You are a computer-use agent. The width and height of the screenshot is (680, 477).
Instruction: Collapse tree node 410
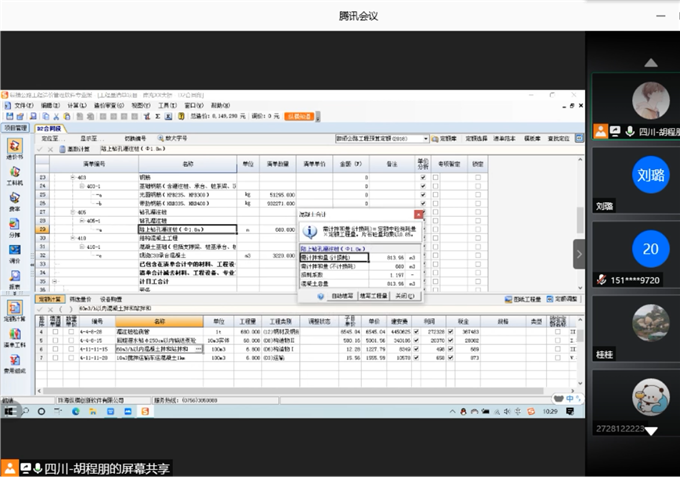[73, 238]
